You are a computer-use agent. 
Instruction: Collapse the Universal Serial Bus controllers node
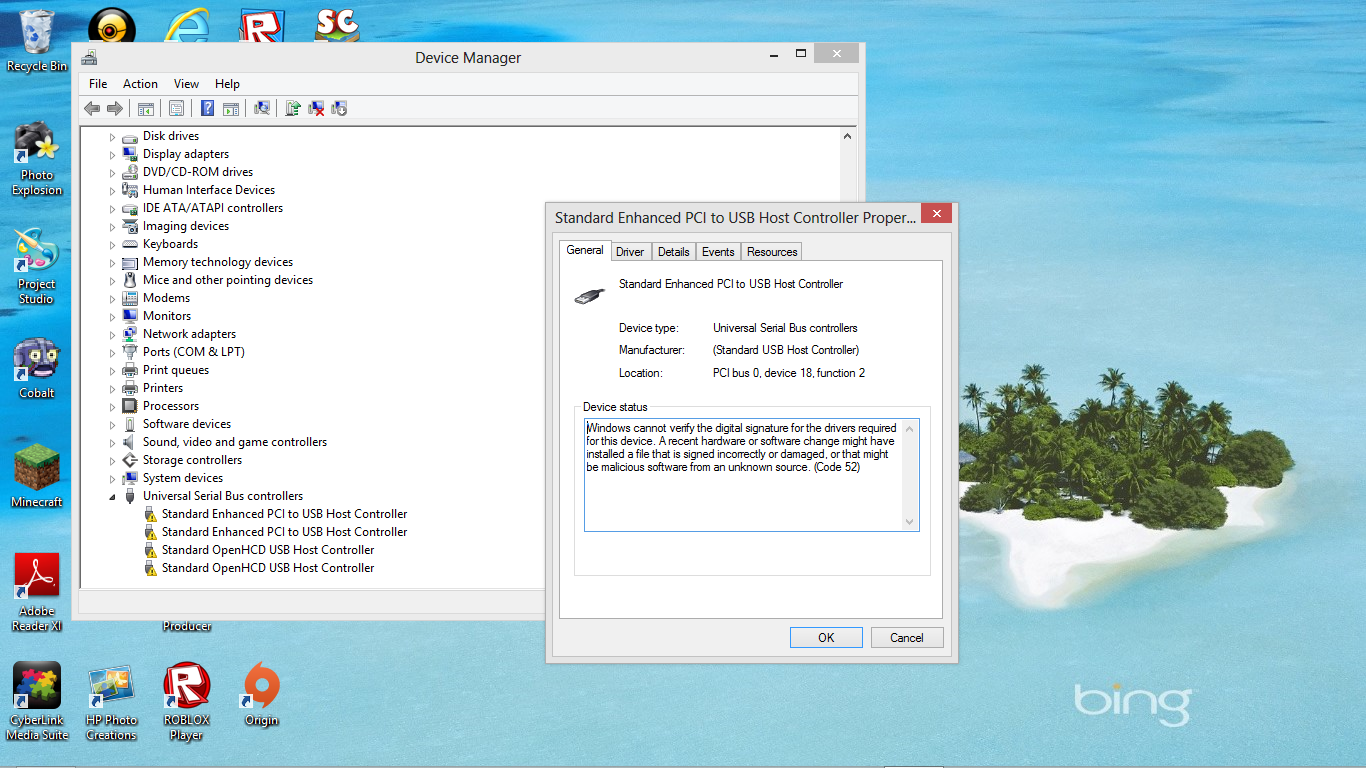[x=112, y=497]
